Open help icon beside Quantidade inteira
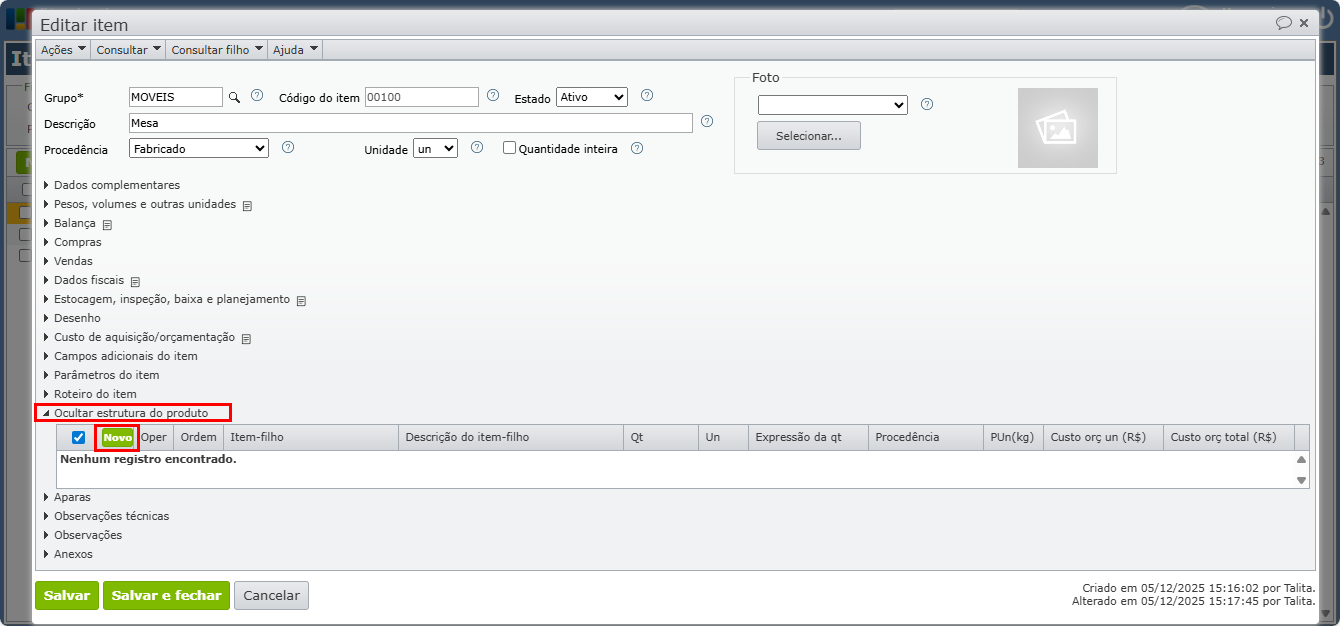 637,148
